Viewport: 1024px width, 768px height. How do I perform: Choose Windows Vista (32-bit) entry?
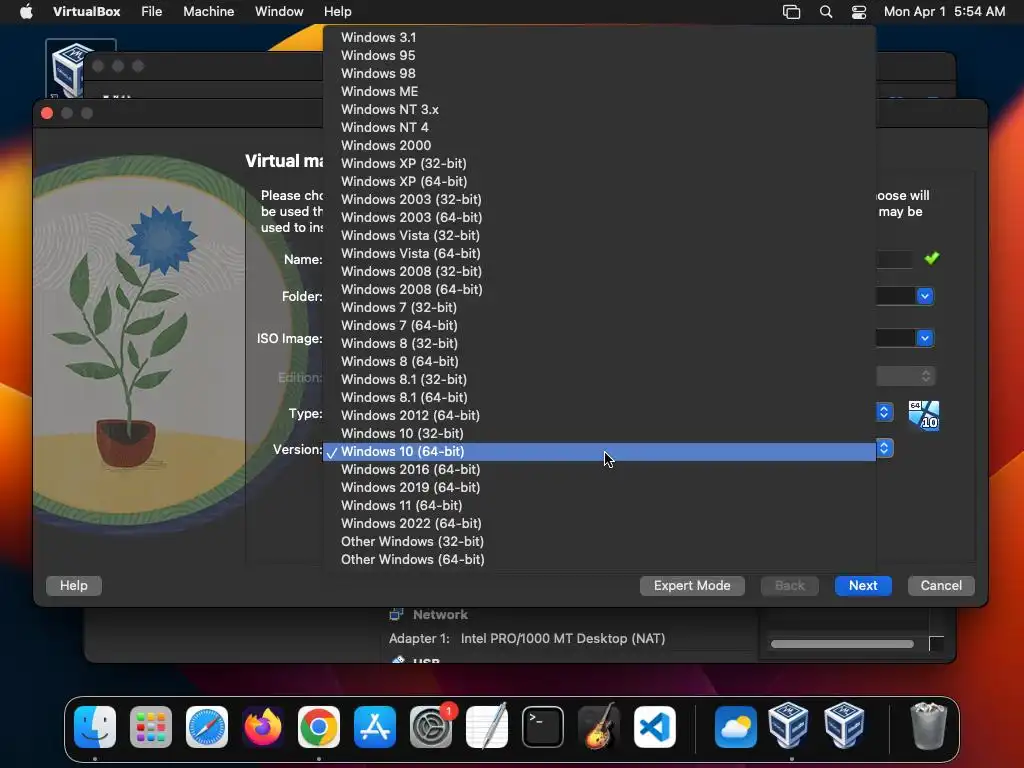click(599, 236)
